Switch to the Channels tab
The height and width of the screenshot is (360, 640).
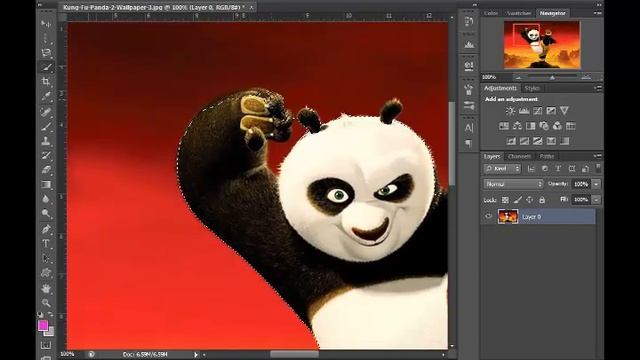520,156
